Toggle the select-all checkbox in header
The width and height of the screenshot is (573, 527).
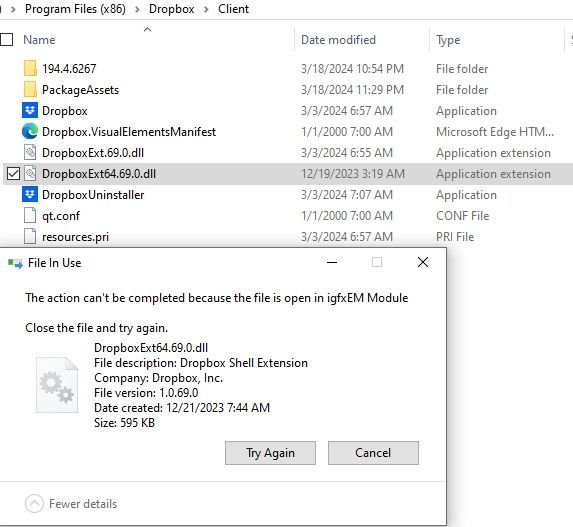click(7, 39)
